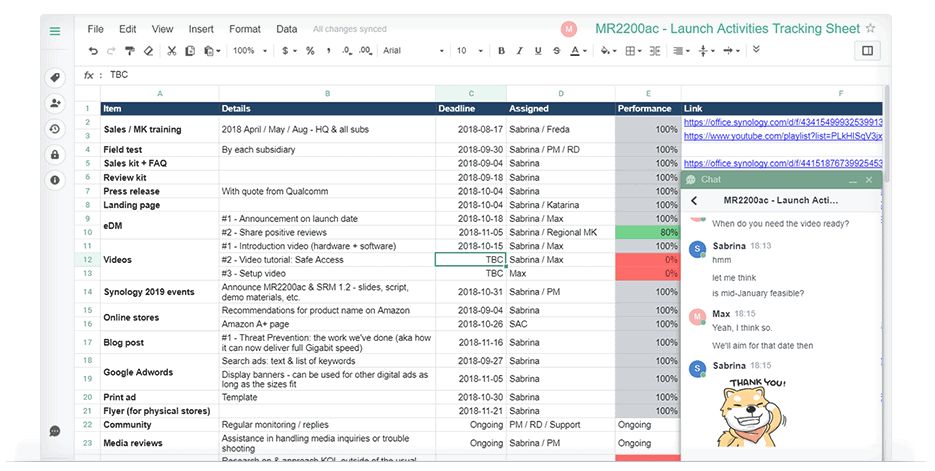Screen dimensions: 935x471
Task: Select the Google Adwords cell
Action: pyautogui.click(x=160, y=372)
